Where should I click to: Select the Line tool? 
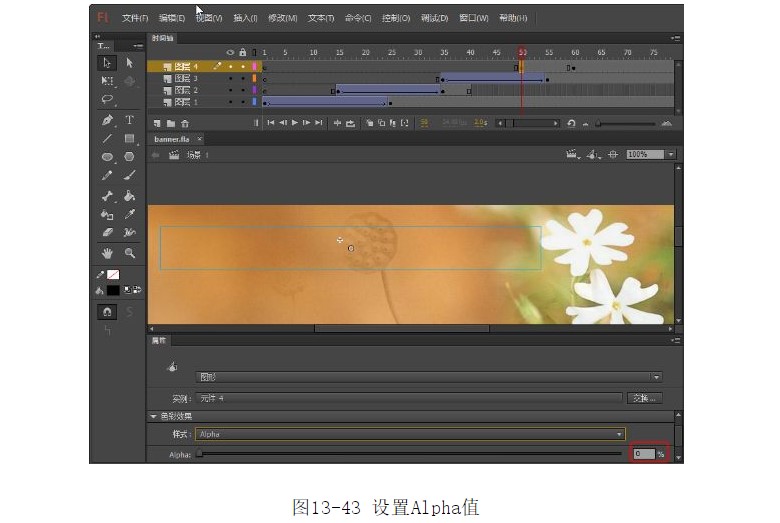[x=107, y=139]
